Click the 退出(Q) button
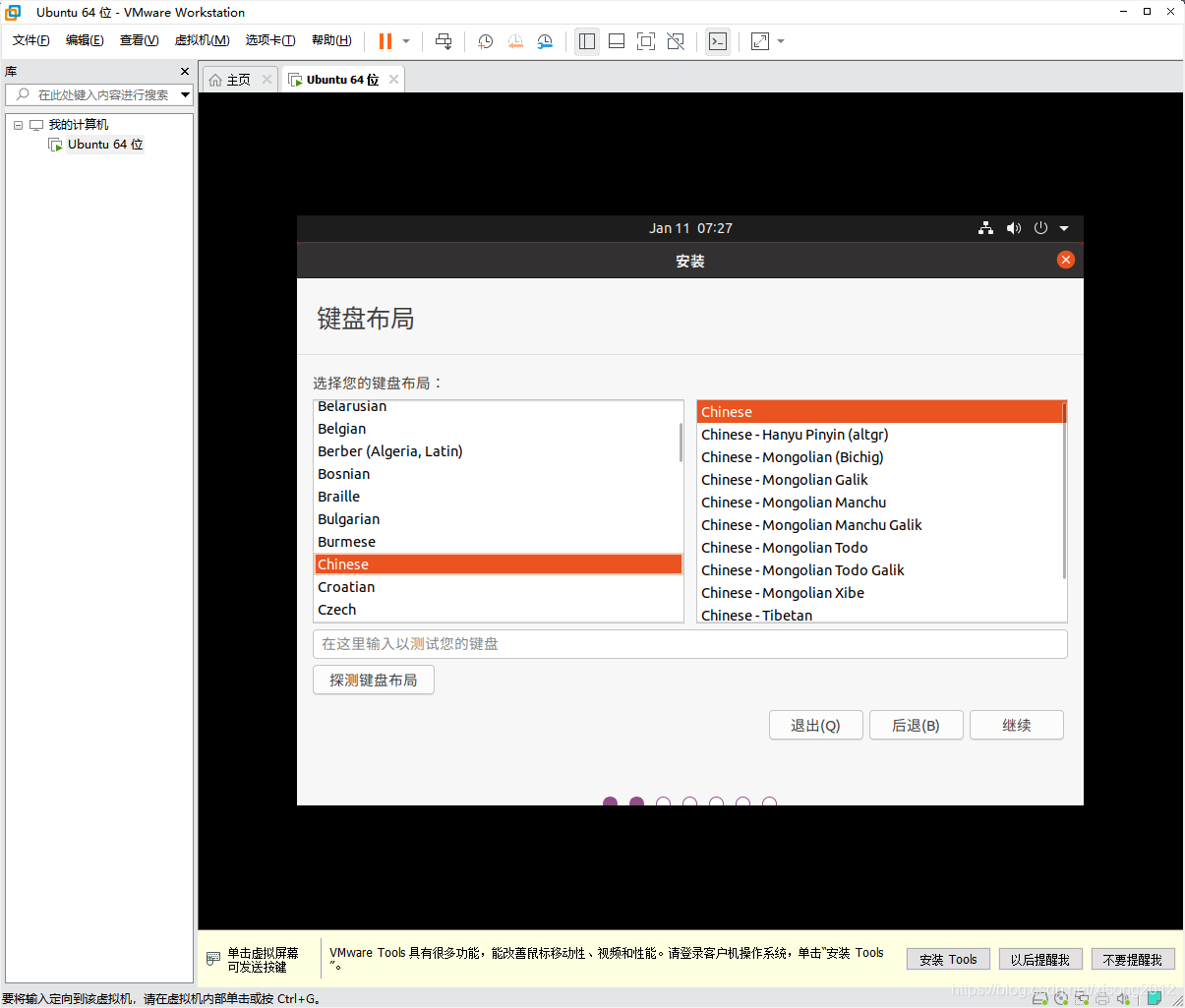This screenshot has width=1185, height=1008. coord(816,726)
